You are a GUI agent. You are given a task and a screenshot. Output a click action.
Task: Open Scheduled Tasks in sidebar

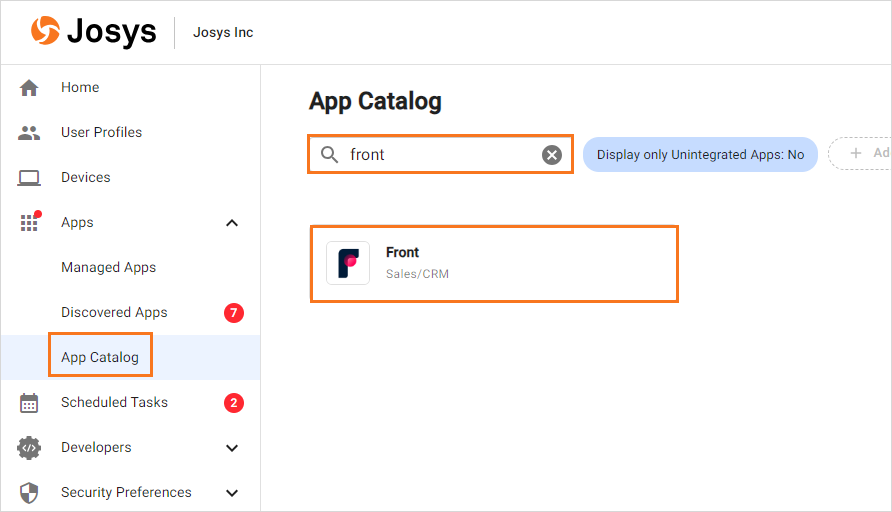point(114,402)
